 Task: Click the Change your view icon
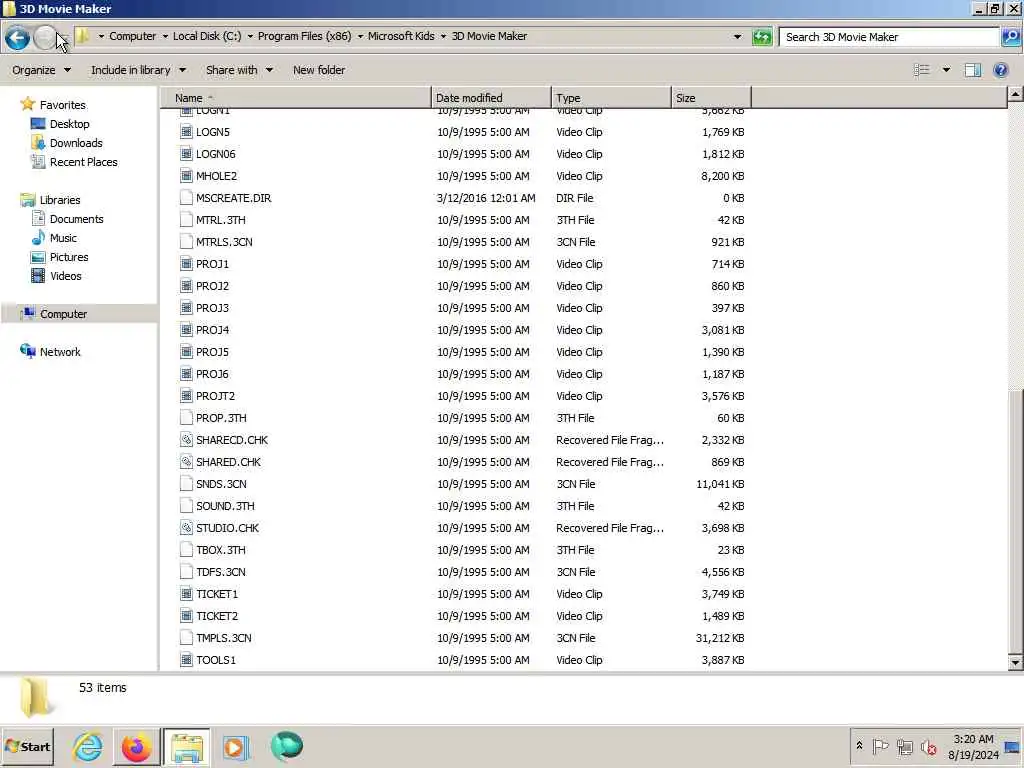coord(921,70)
